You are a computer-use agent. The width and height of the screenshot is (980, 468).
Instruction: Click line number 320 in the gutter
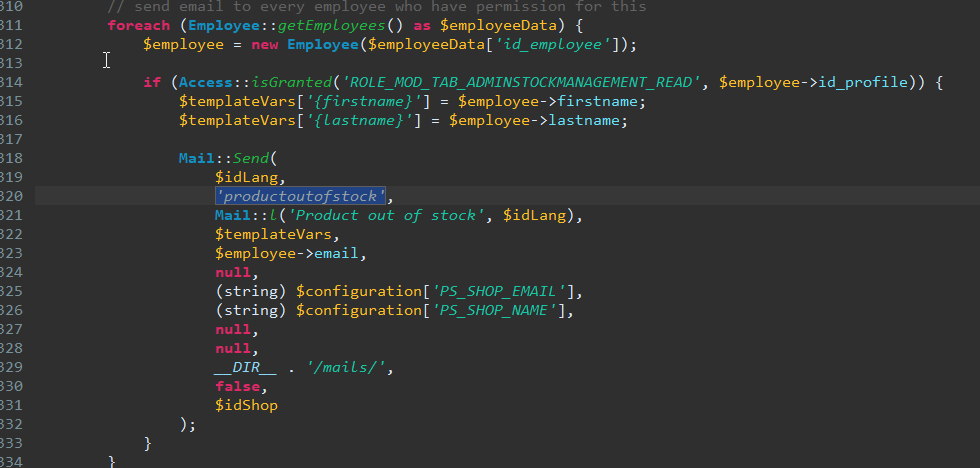(x=11, y=196)
